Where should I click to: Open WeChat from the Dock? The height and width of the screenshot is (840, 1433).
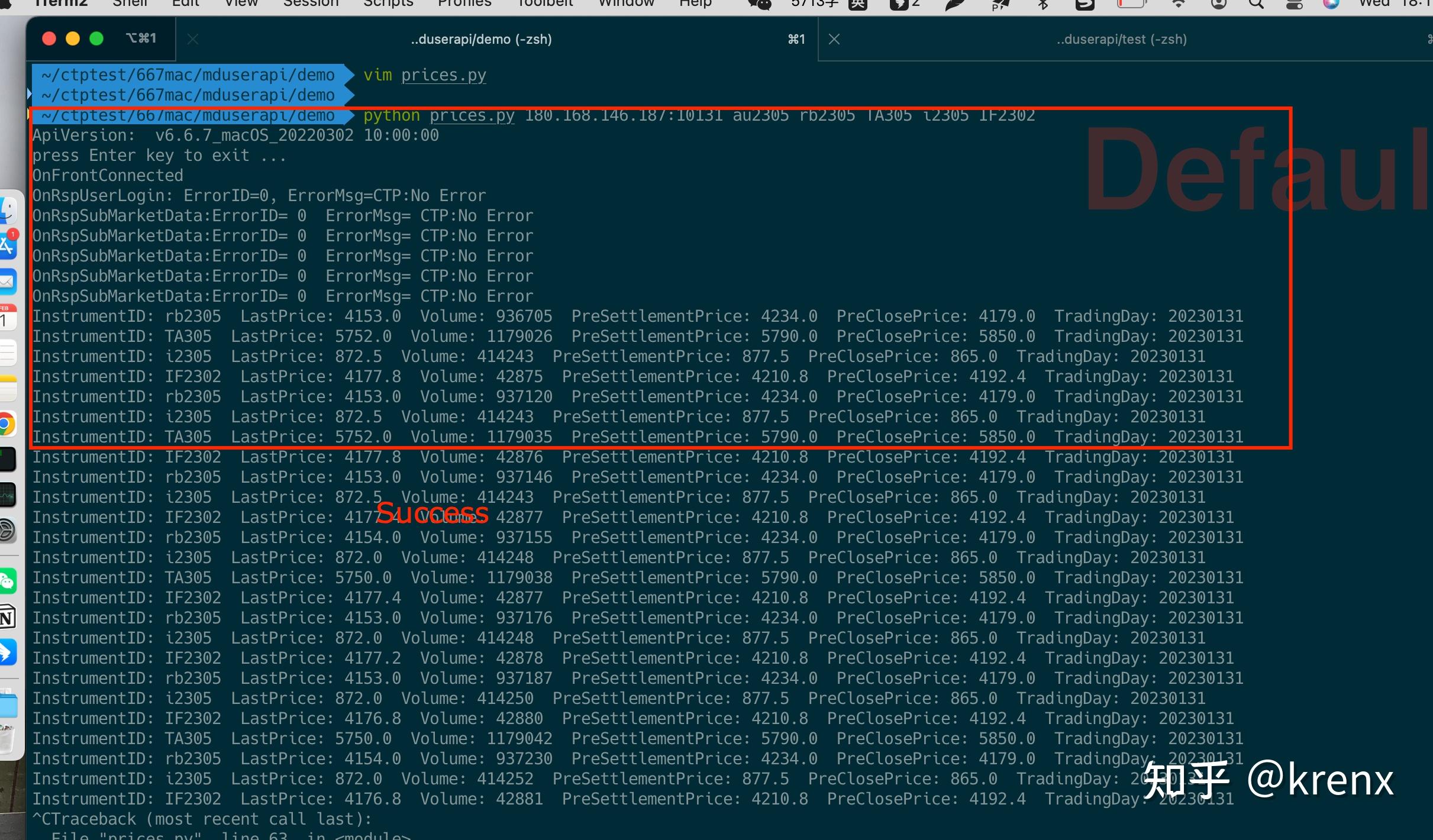tap(7, 581)
